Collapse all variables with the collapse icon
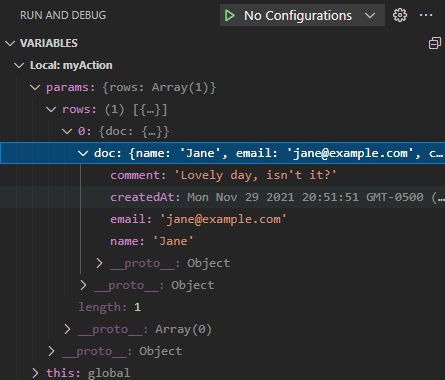The image size is (445, 380). coord(435,43)
